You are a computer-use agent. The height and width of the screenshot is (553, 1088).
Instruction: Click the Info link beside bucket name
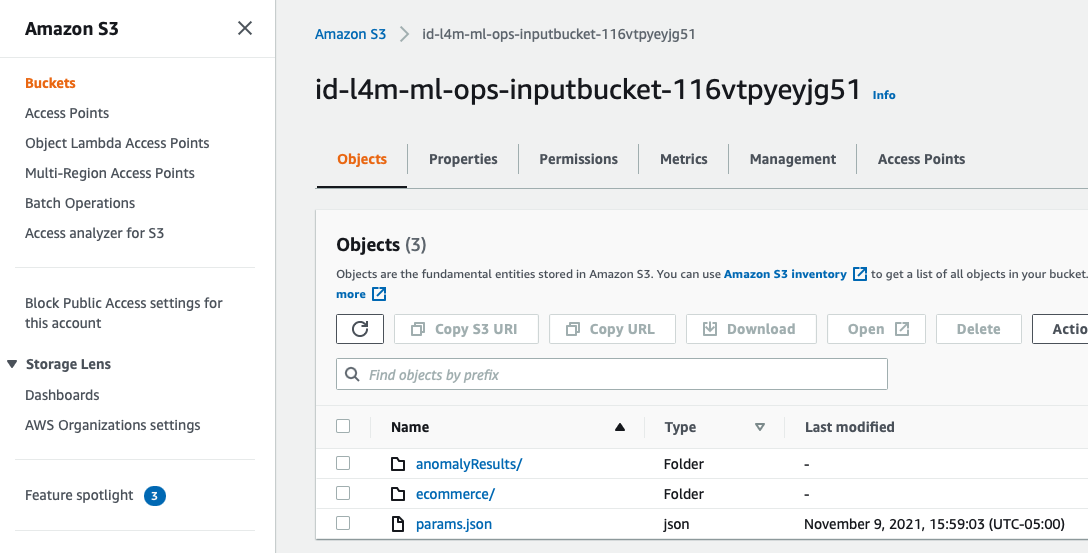click(x=884, y=95)
